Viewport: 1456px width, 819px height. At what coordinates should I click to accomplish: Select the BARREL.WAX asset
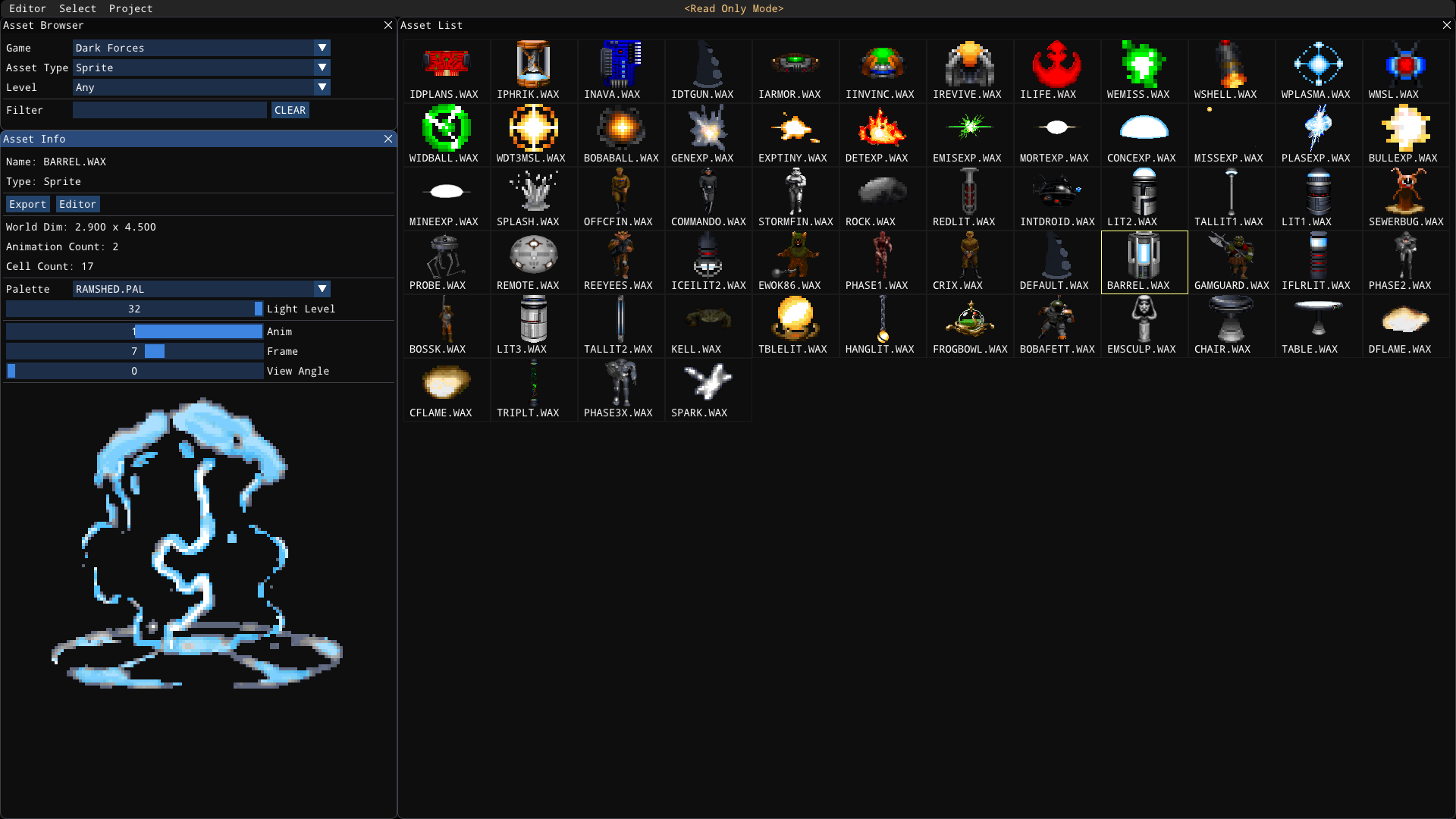(x=1144, y=262)
